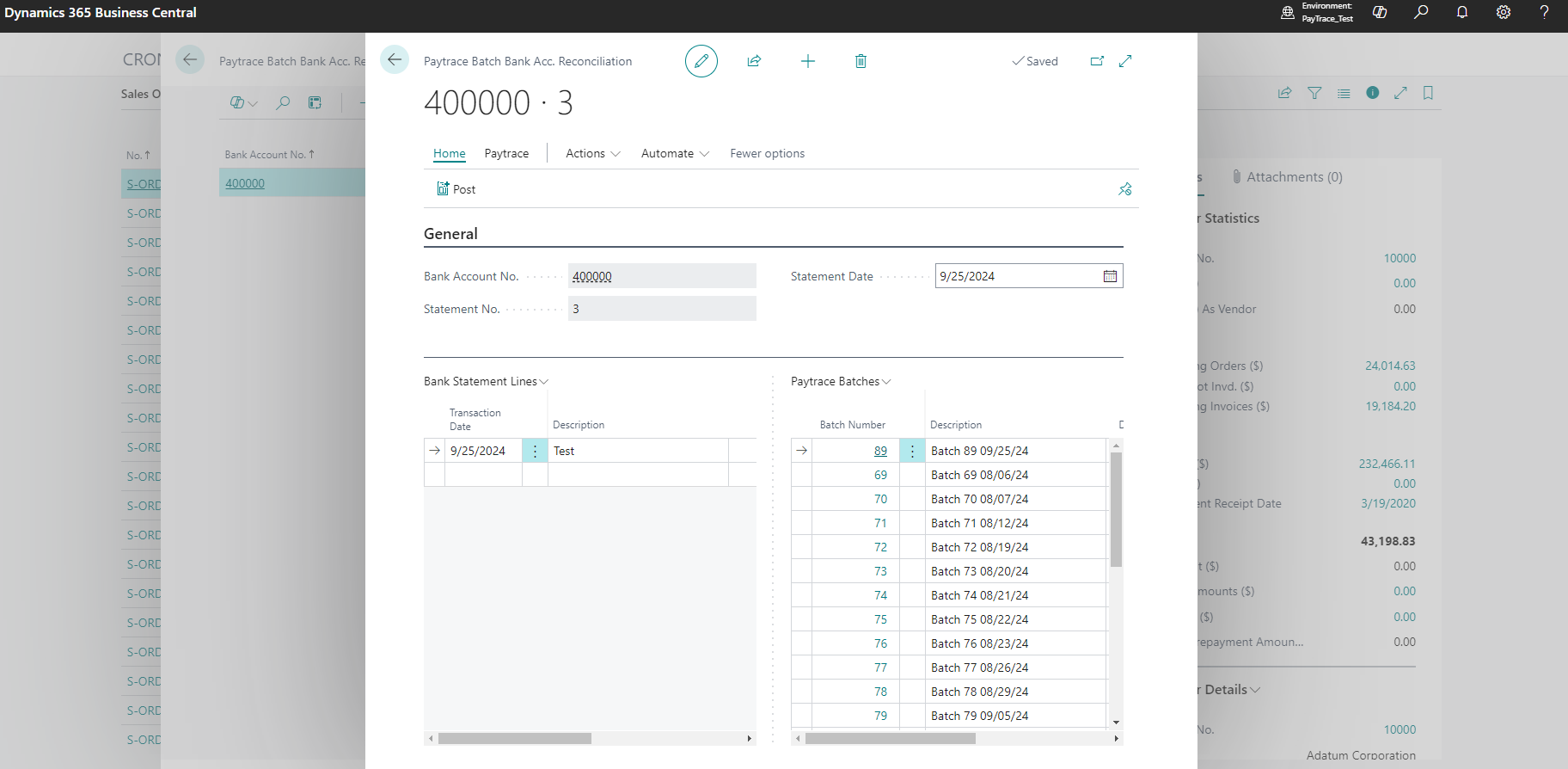Click the horizontal scrollbar of Bank Statement Lines
Screen dimensions: 1568x769
point(514,739)
